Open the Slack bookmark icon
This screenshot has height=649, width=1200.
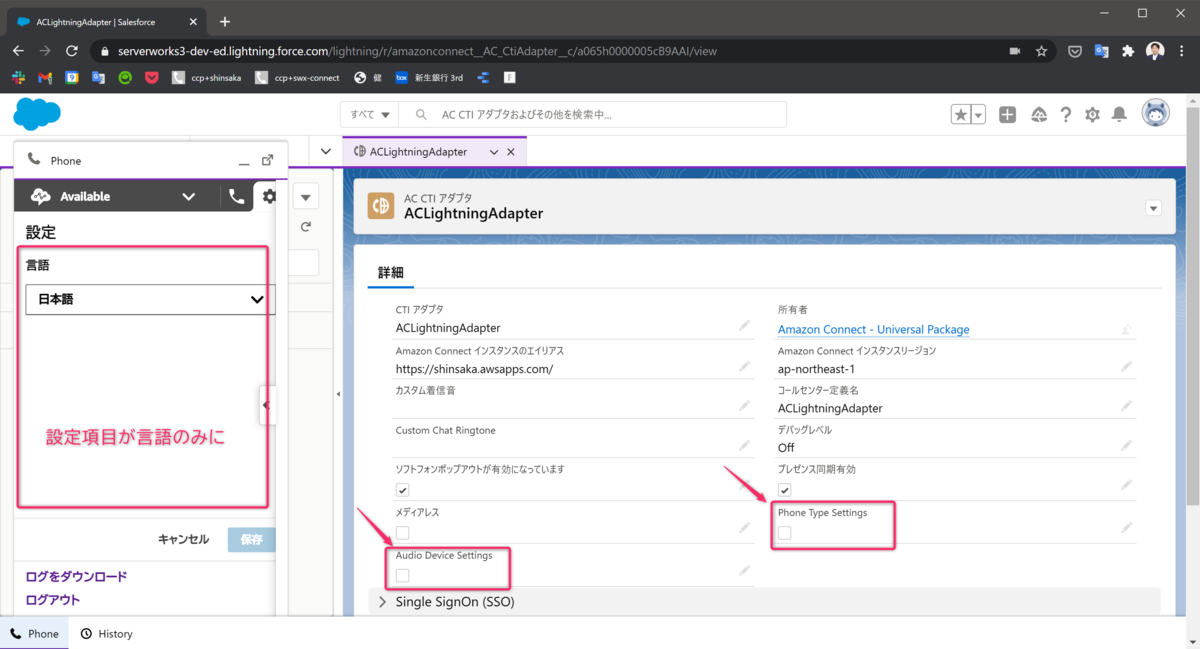pos(18,77)
